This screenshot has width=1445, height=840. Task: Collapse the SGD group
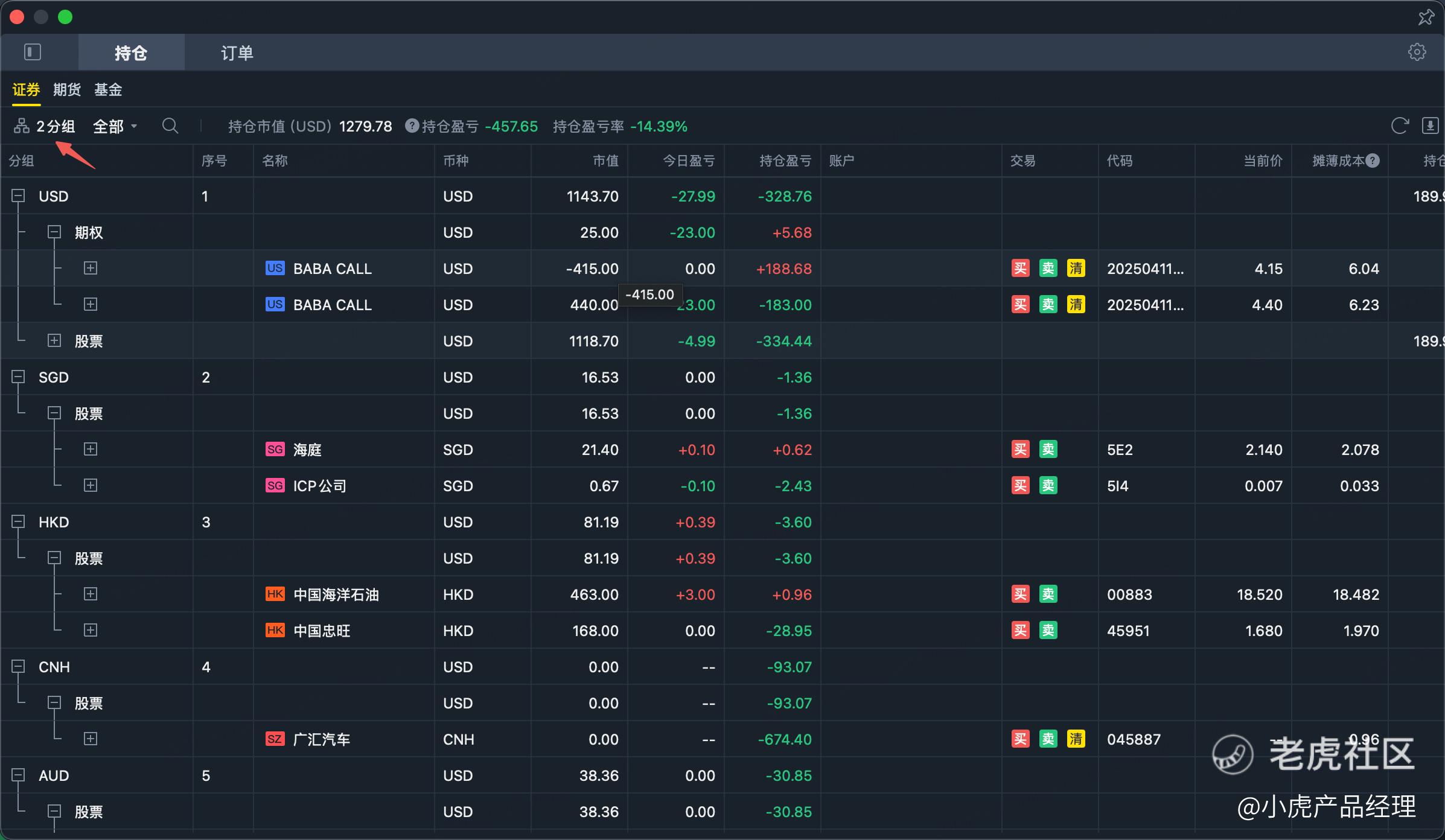[18, 377]
